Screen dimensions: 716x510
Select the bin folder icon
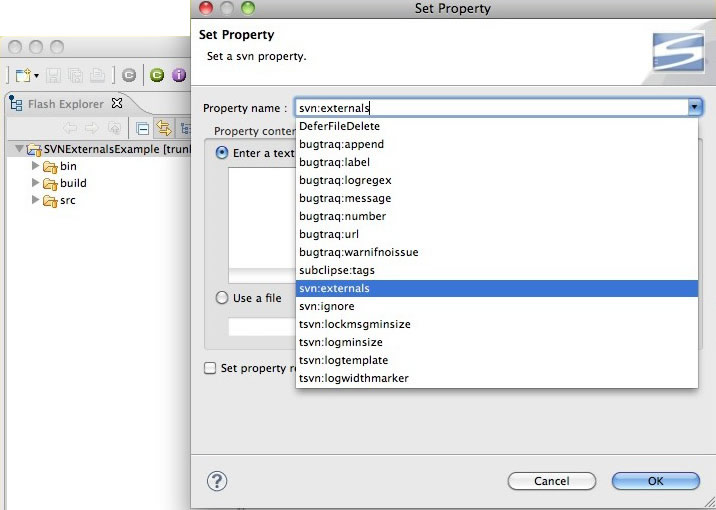pos(50,167)
